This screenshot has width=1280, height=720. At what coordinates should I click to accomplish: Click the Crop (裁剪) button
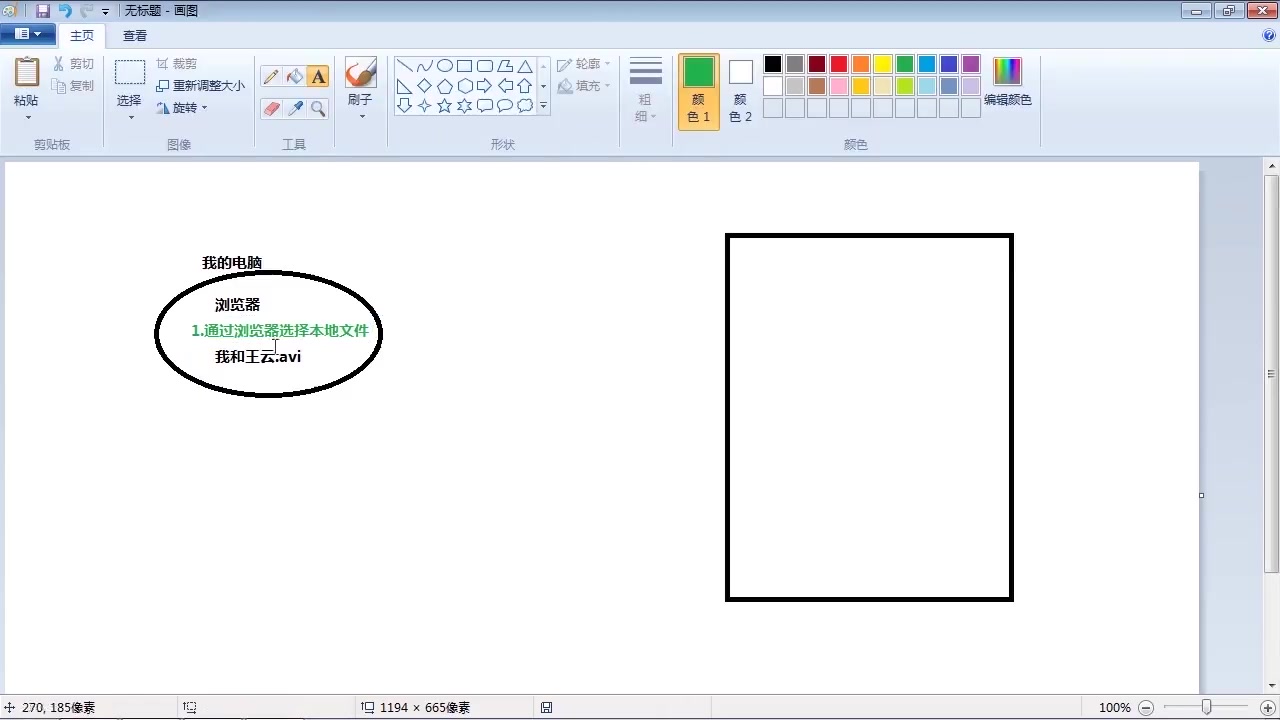177,64
